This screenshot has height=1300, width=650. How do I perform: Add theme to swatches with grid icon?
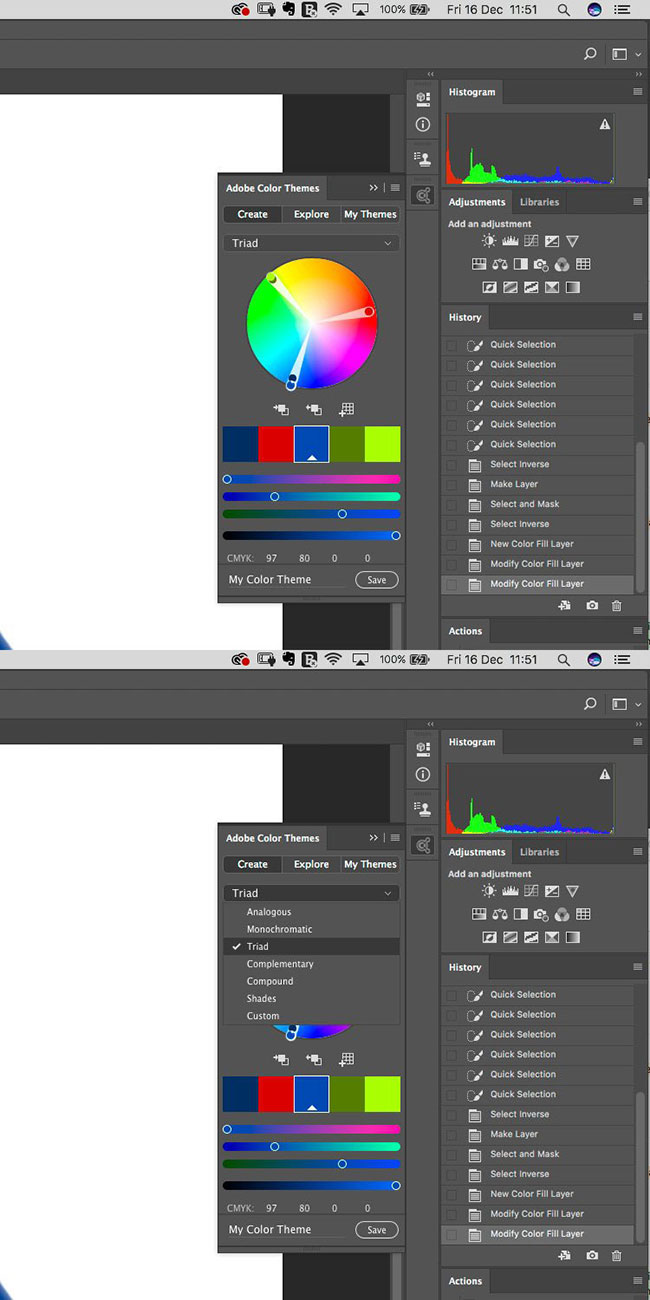346,409
